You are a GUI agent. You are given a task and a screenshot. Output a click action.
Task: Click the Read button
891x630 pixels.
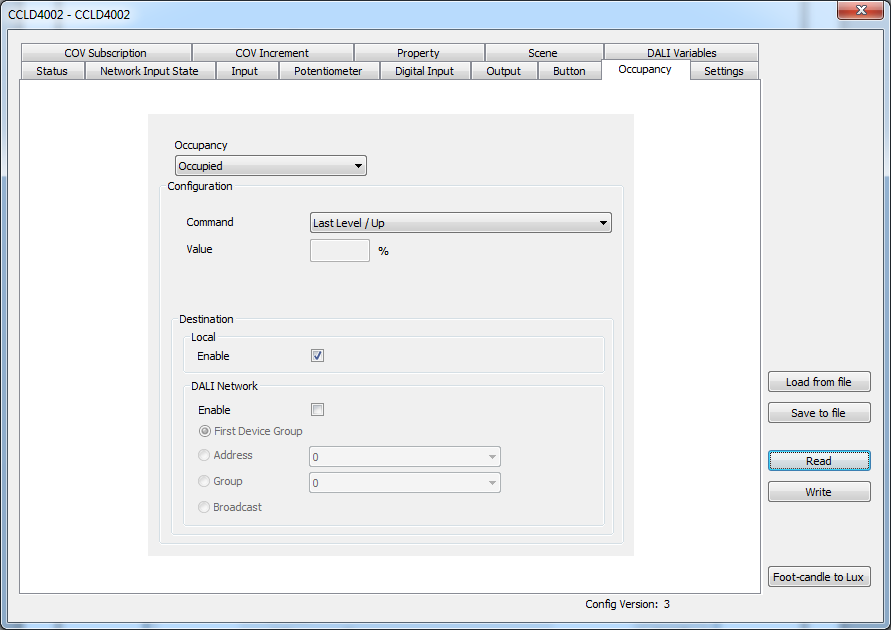pos(819,461)
